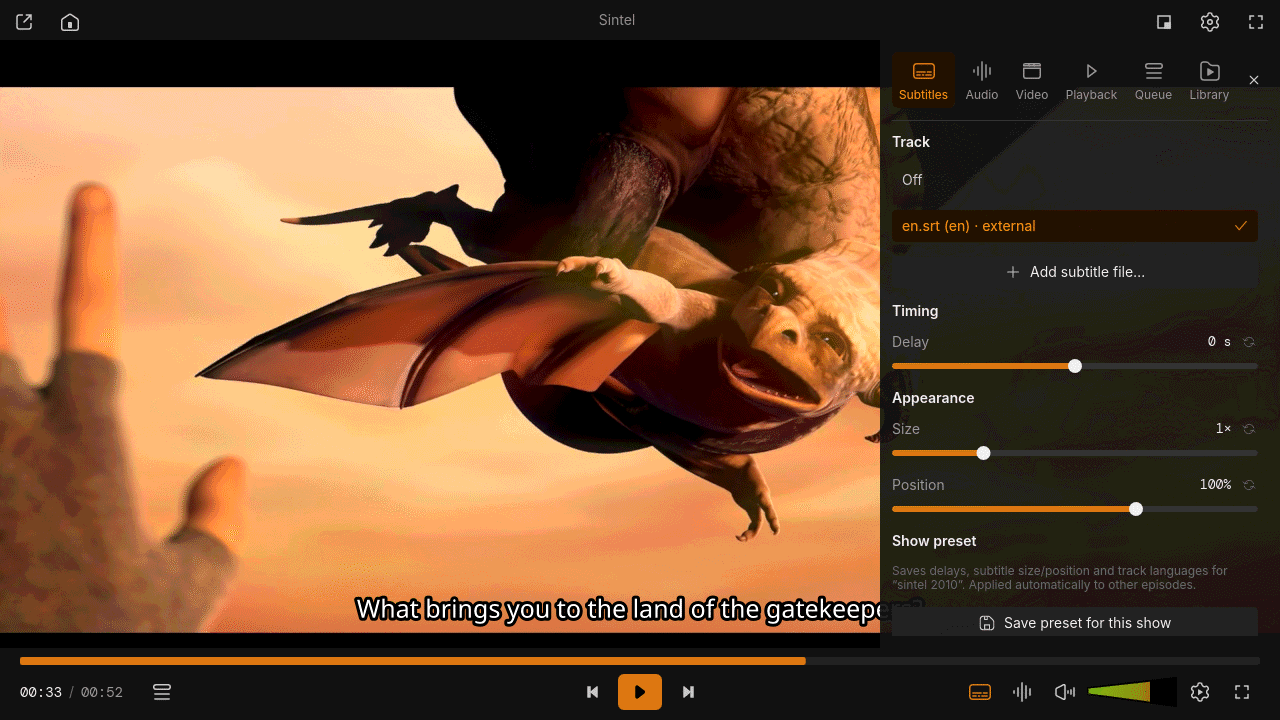Adjust the subtitle Position slider
This screenshot has height=720, width=1280.
tap(1075, 509)
